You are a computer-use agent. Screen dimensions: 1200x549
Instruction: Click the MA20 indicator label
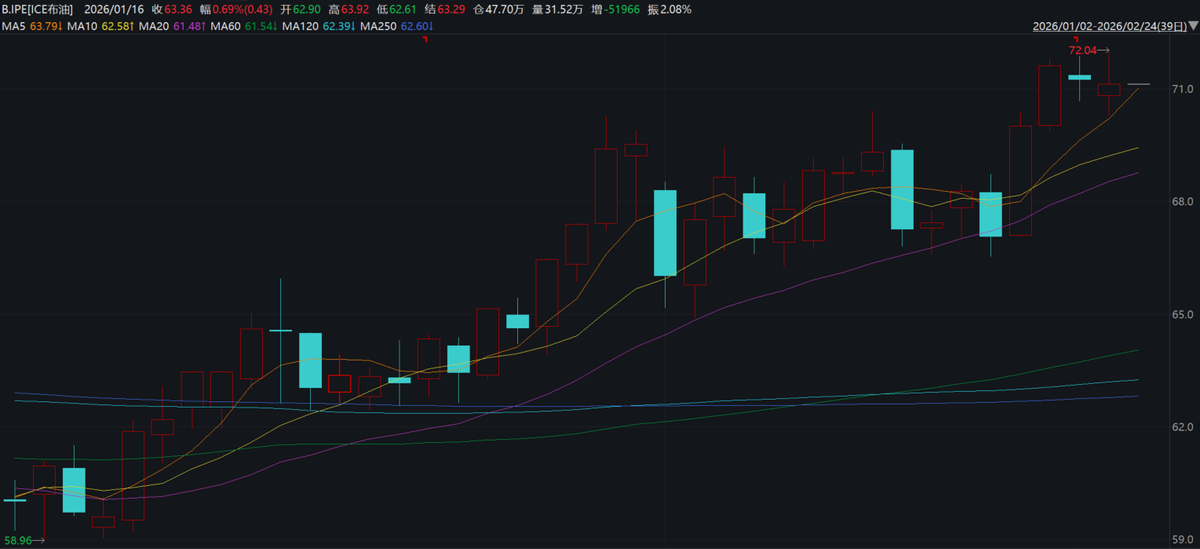(x=155, y=25)
